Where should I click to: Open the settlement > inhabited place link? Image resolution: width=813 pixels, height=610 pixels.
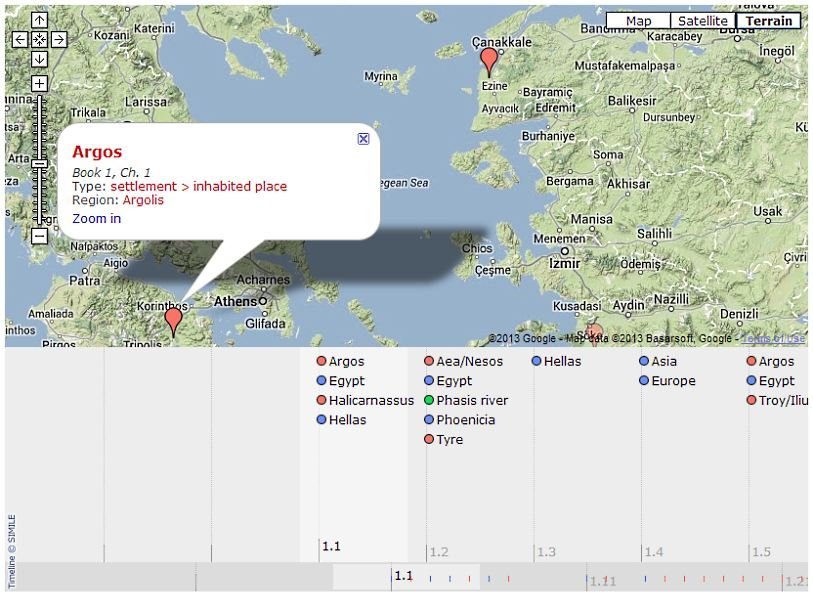click(198, 186)
